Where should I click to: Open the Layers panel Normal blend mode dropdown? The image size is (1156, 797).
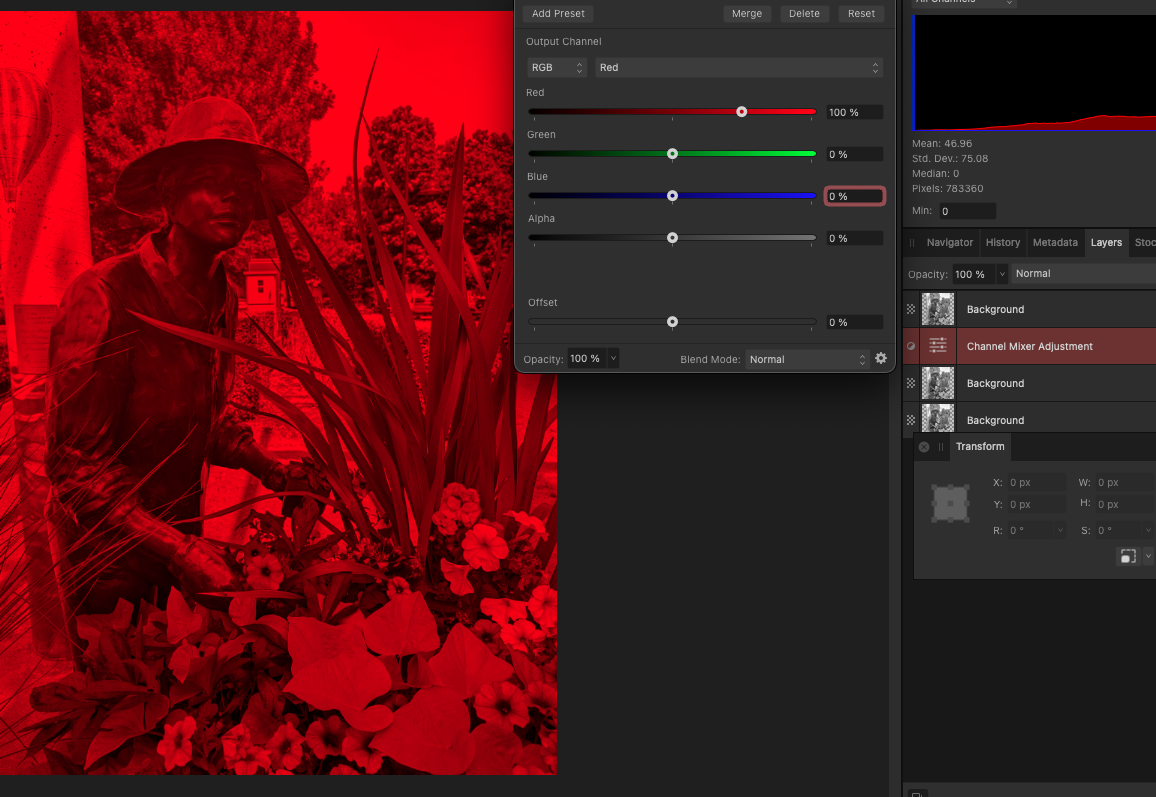tap(1084, 274)
